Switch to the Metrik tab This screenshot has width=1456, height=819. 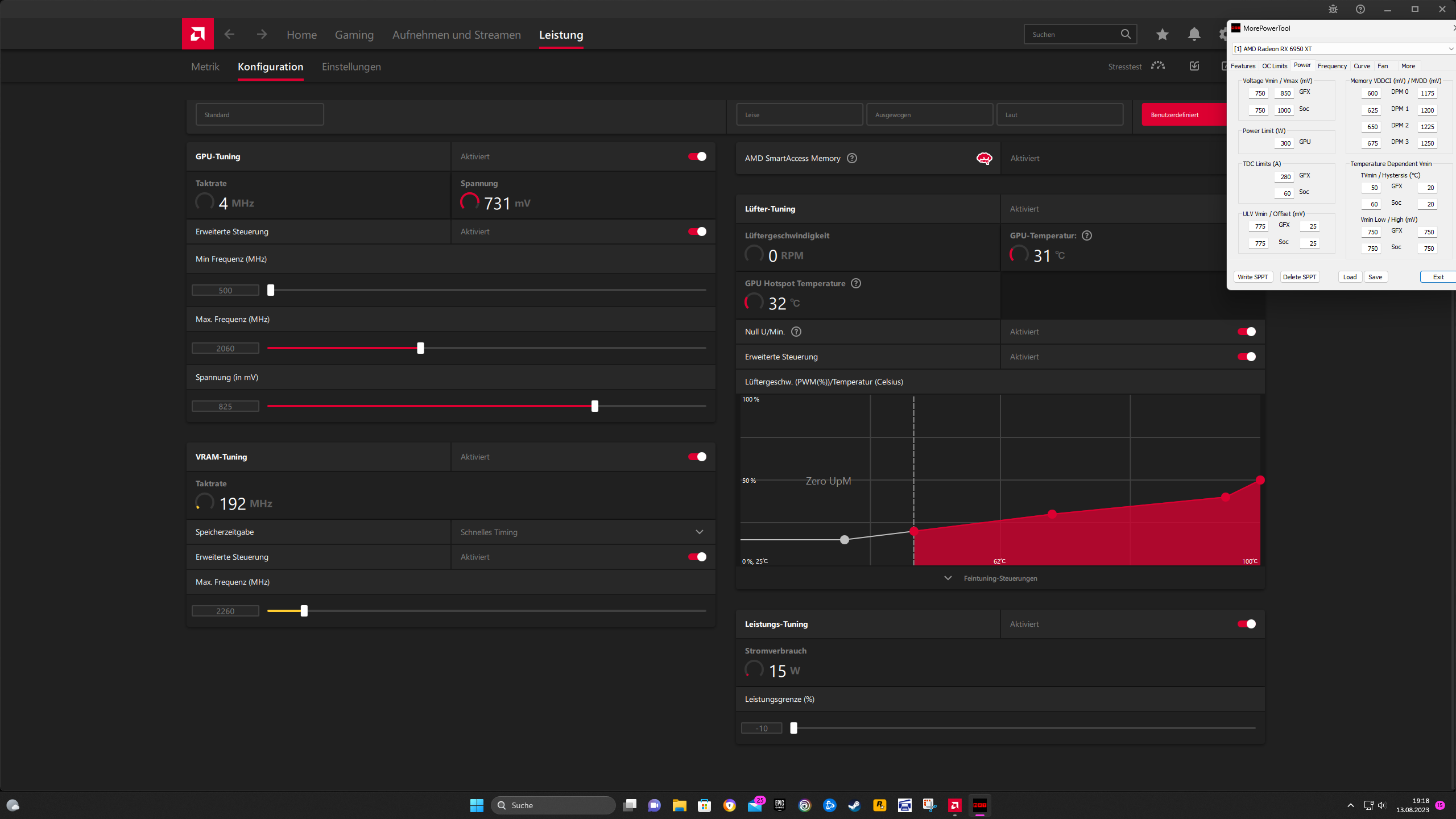[205, 67]
